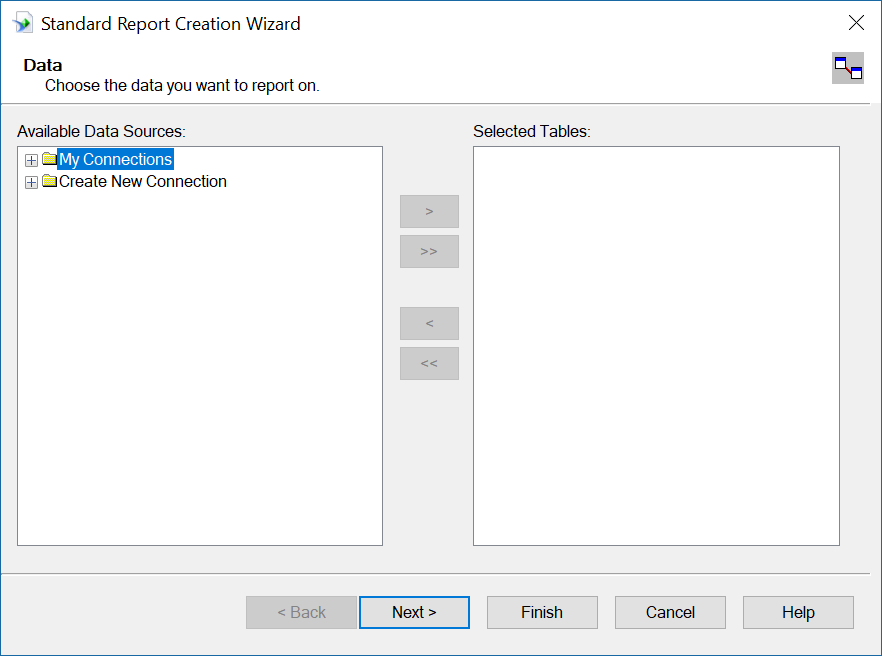Click the < Back button
Image resolution: width=882 pixels, height=656 pixels.
(x=302, y=612)
